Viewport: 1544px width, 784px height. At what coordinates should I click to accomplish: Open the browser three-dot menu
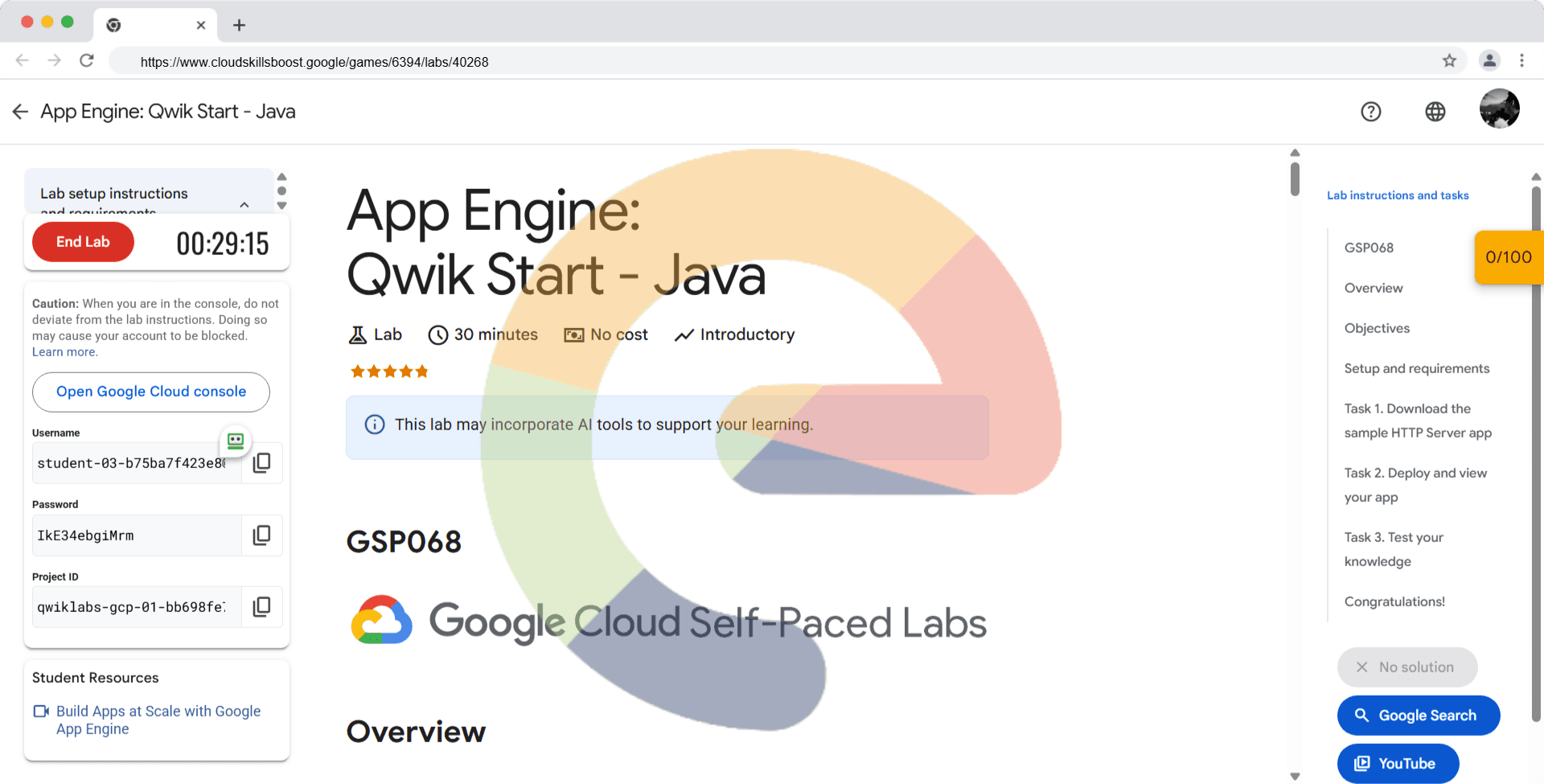point(1521,60)
